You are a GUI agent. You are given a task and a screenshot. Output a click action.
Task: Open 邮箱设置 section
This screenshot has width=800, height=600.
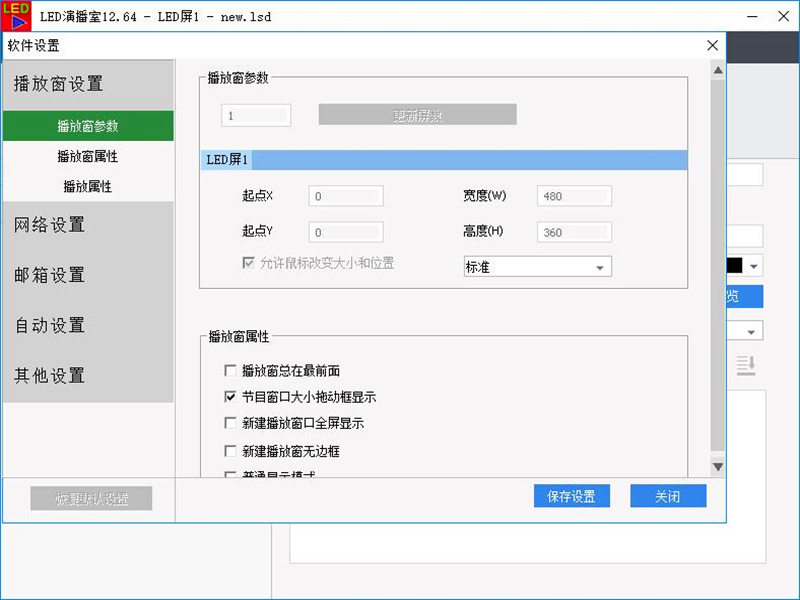[x=50, y=275]
